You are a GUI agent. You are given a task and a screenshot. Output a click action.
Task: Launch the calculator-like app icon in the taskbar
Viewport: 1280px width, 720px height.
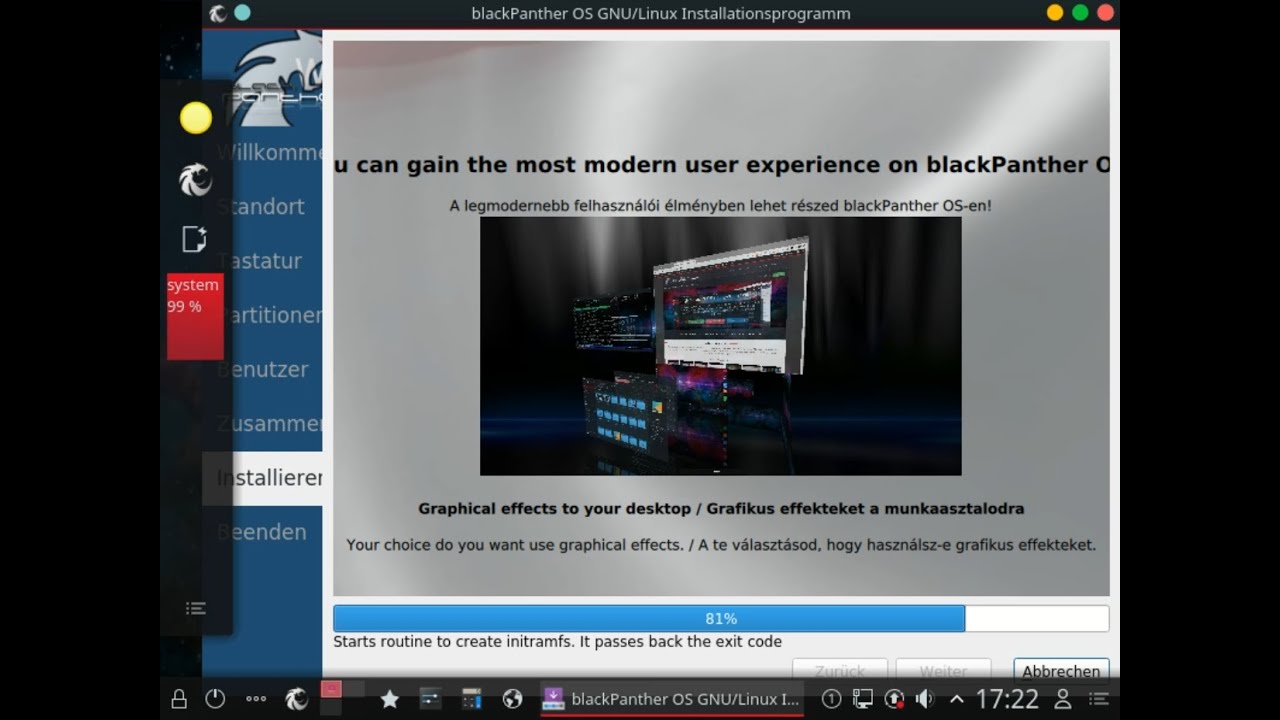(471, 699)
